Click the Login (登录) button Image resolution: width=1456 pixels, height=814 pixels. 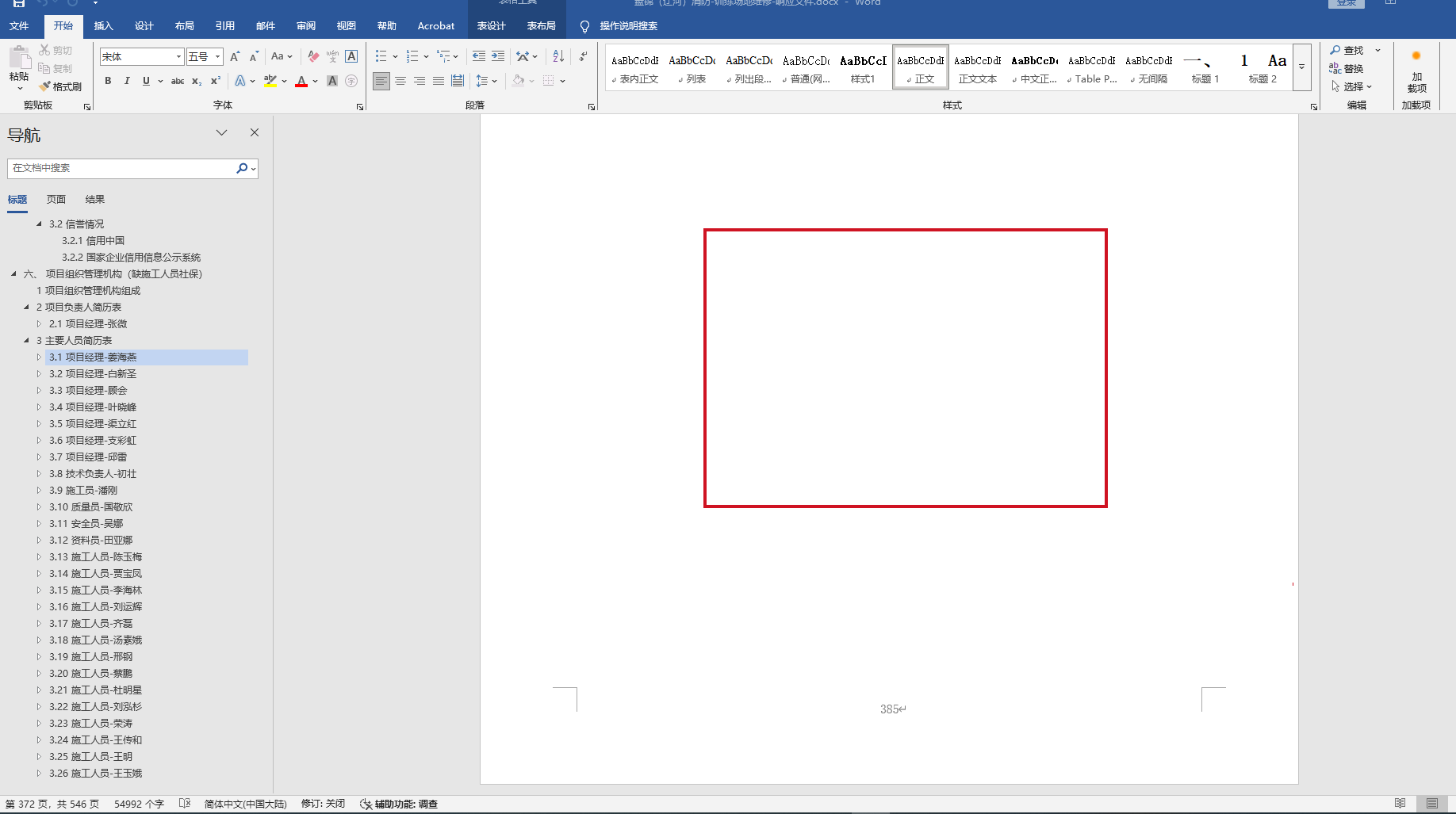(x=1347, y=3)
